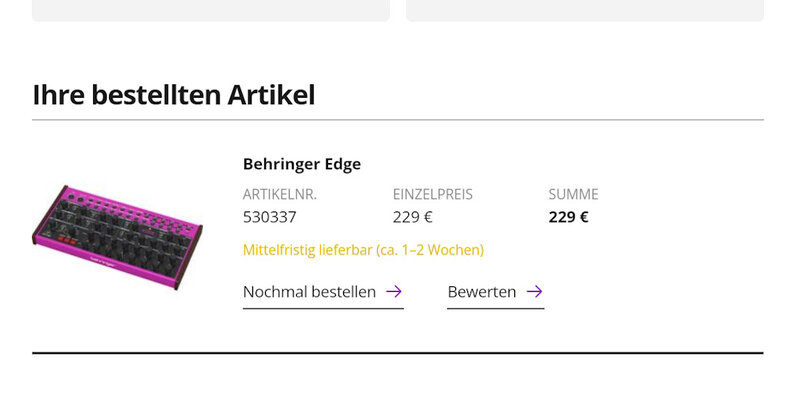Screen dimensions: 796x400
Task: Click the Behringer logo on the synthesizer
Action: click(103, 262)
